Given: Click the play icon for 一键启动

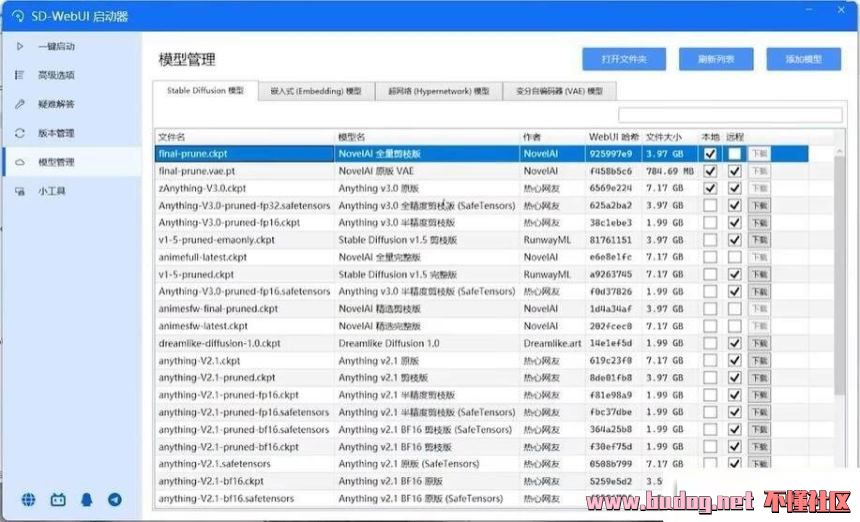Looking at the screenshot, I should tap(20, 47).
